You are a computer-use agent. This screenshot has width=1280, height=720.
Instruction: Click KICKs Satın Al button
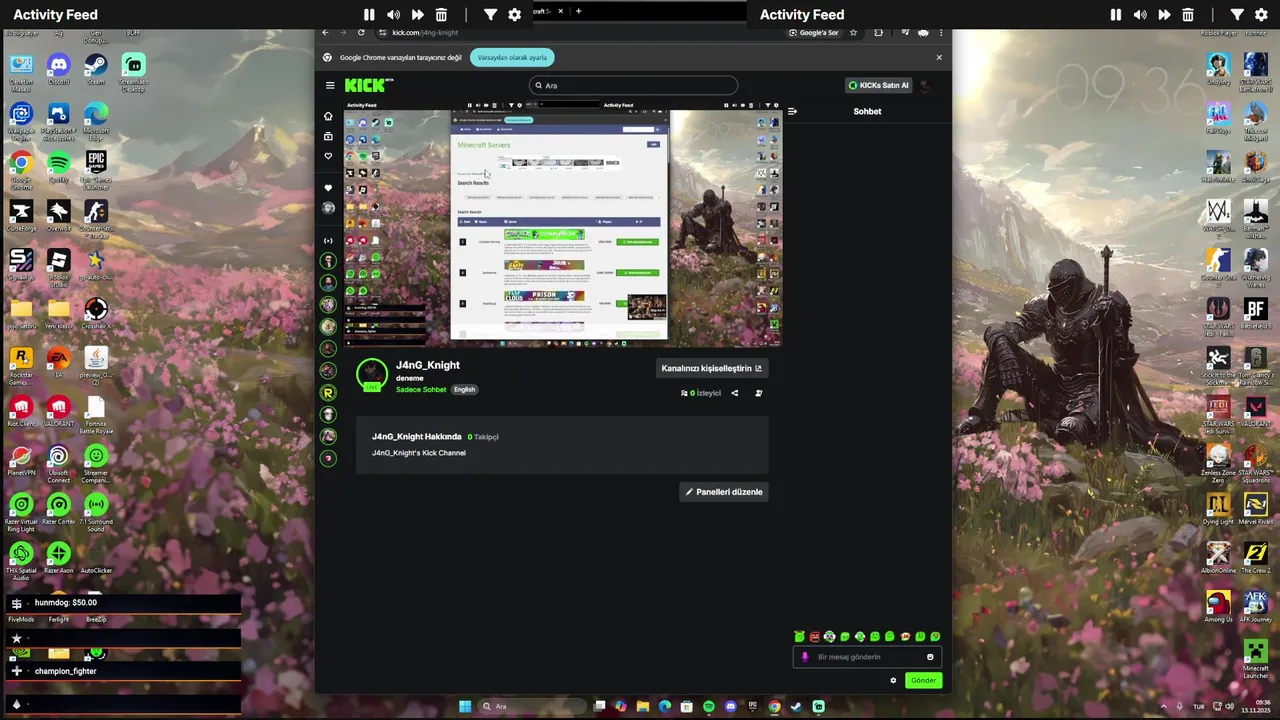coord(879,85)
